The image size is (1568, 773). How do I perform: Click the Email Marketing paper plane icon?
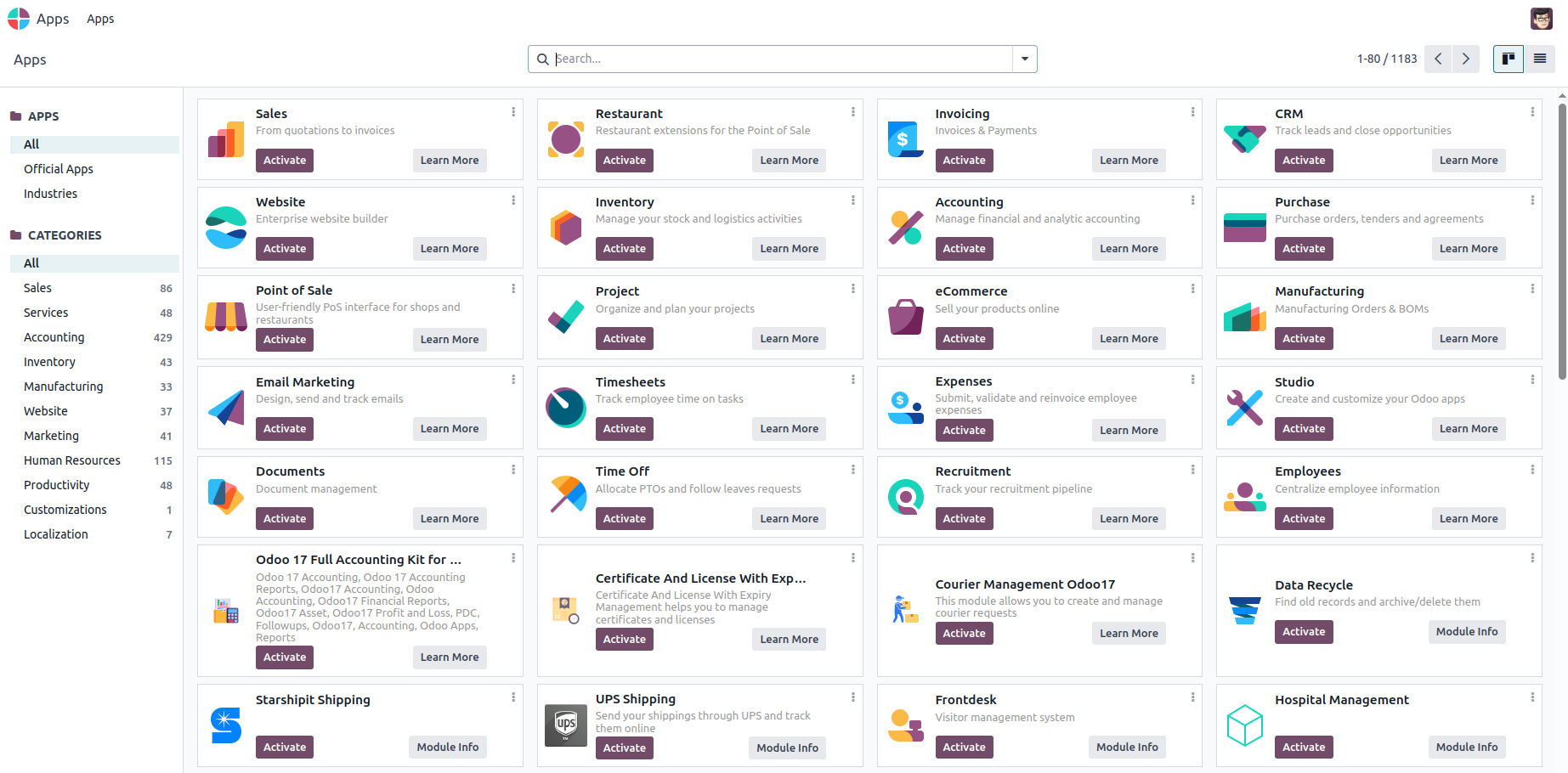coord(226,408)
